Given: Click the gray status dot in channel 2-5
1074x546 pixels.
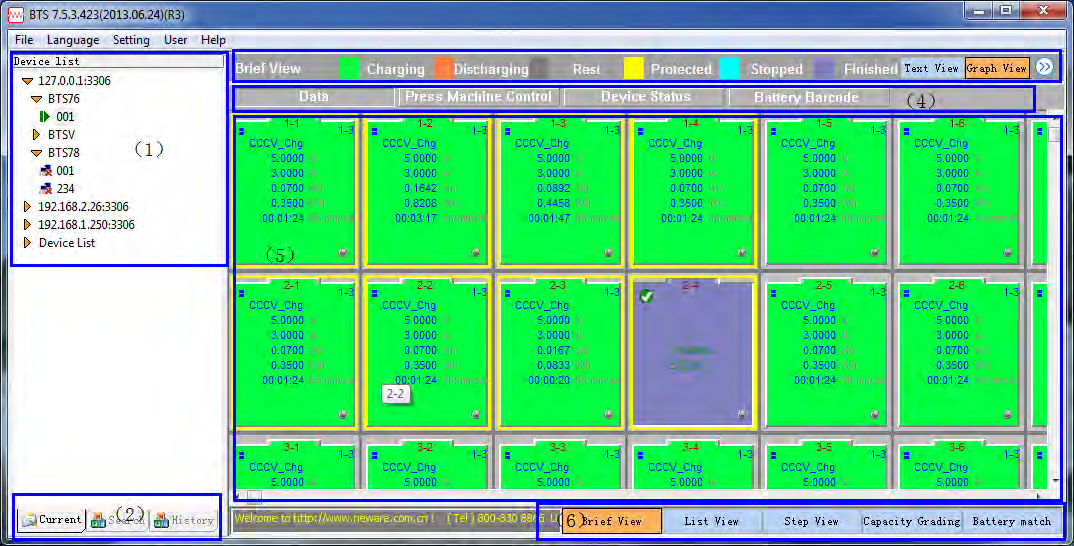Looking at the screenshot, I should 874,414.
